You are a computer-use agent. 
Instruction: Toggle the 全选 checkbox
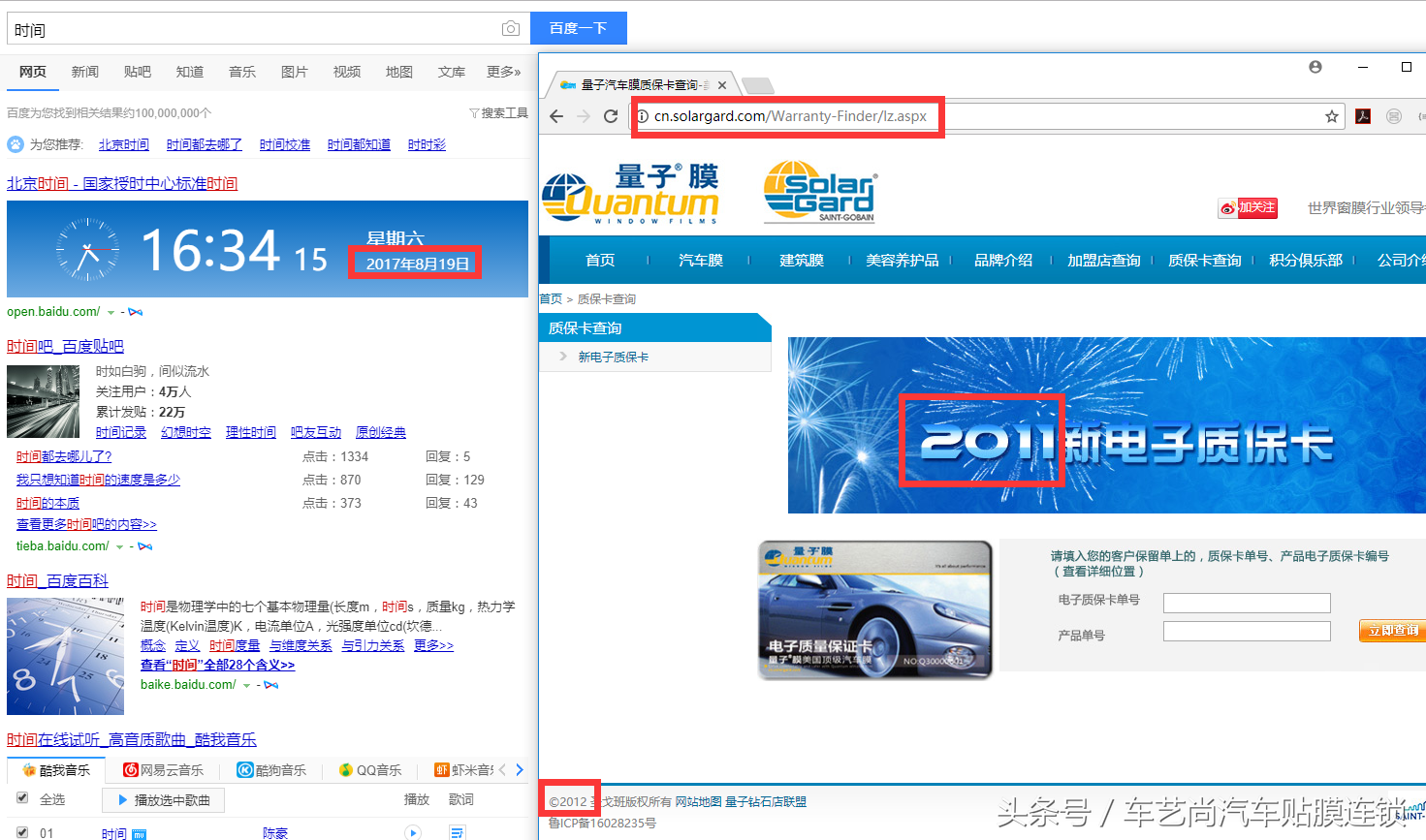tap(22, 798)
